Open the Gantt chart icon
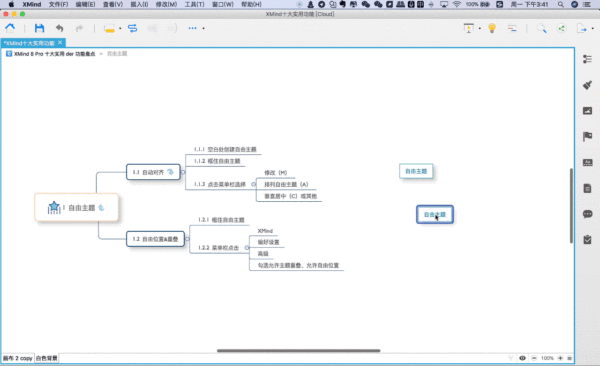This screenshot has width=600, height=366. coord(512,28)
